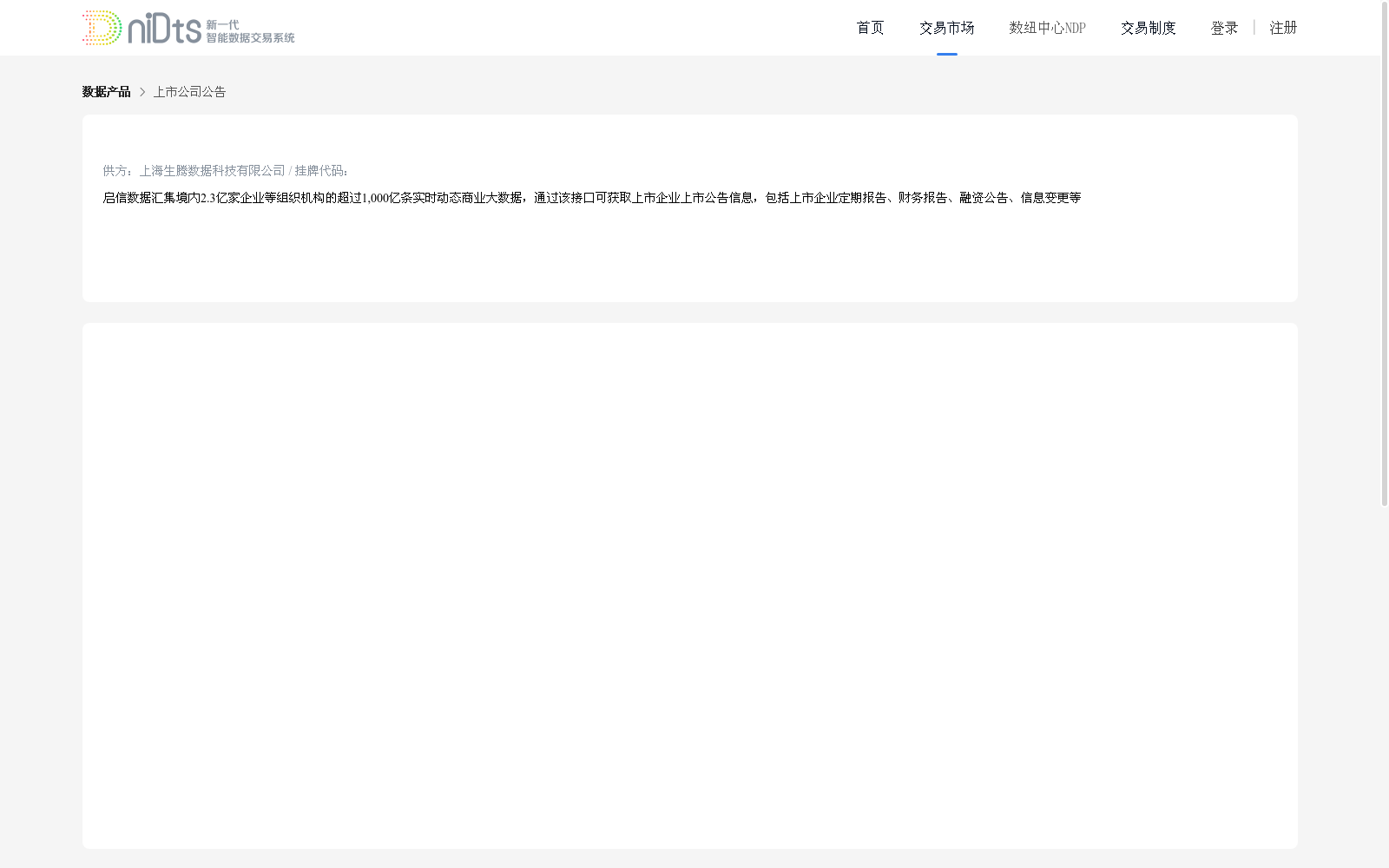Go back to 数据产品 breadcrumb

(106, 92)
